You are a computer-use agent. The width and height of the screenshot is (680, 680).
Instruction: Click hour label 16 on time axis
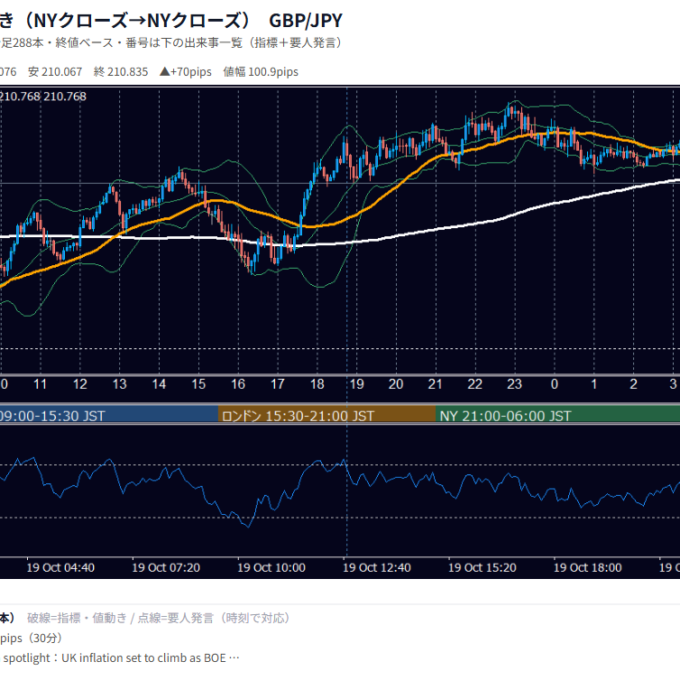[x=238, y=384]
